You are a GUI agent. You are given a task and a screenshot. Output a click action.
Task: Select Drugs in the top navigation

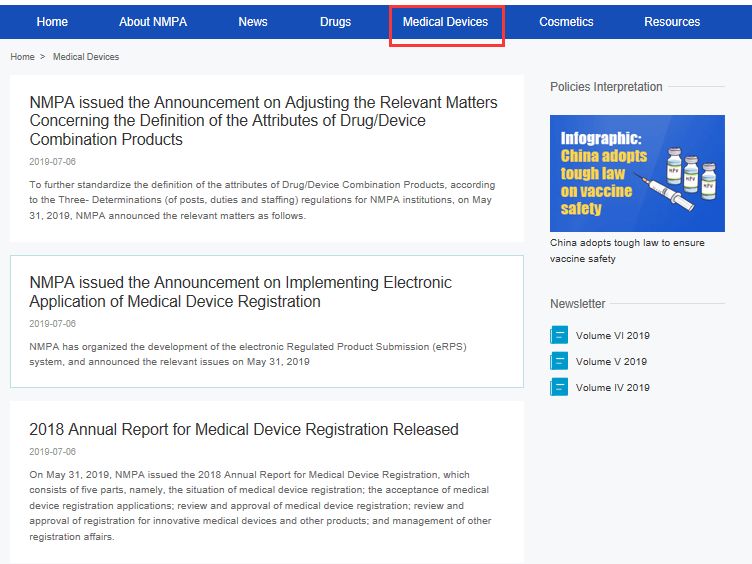(x=335, y=22)
